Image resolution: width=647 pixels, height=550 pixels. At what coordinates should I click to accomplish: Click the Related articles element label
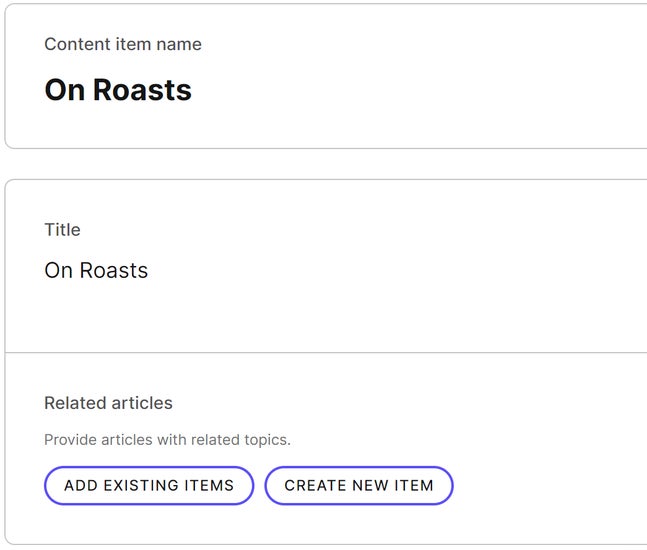109,403
